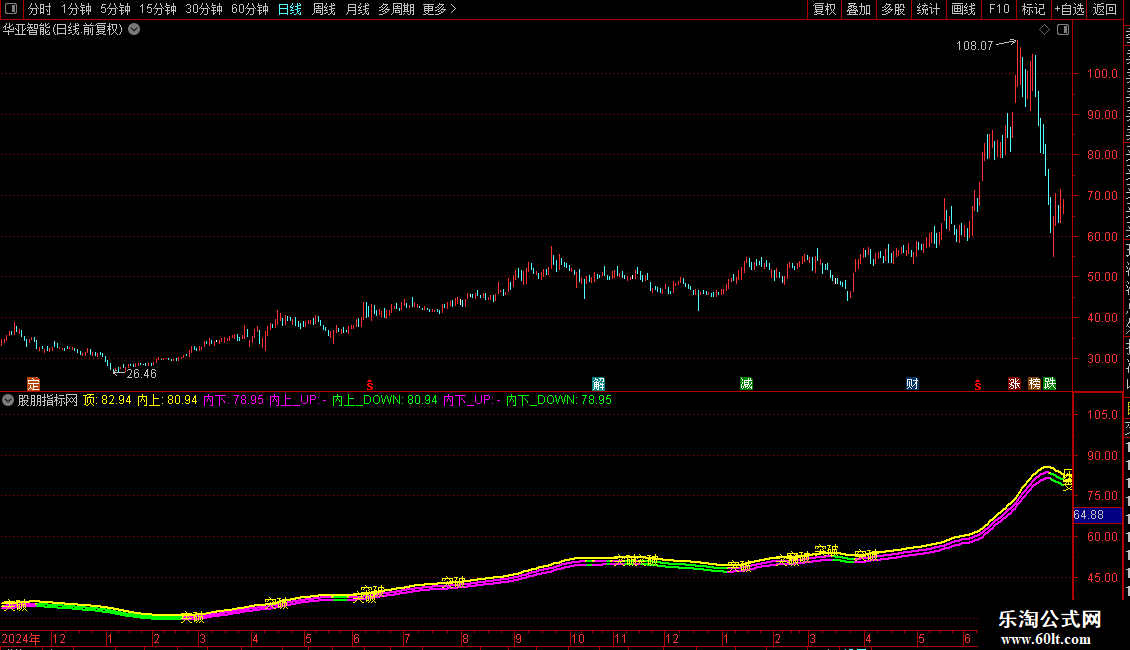This screenshot has width=1130, height=650.
Task: Click the 叠加 overlay button
Action: point(858,9)
